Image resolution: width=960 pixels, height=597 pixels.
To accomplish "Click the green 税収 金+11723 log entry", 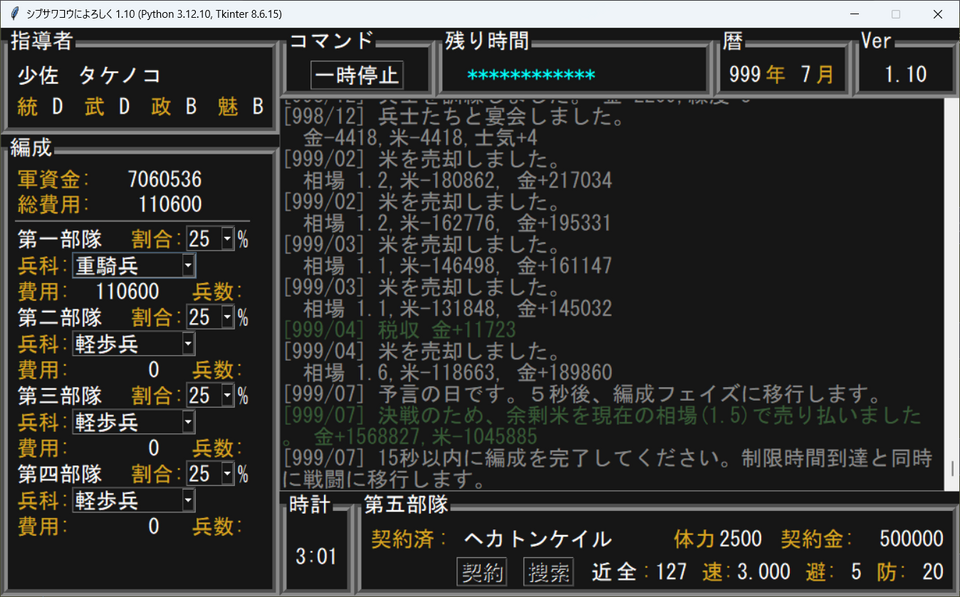I will click(400, 330).
